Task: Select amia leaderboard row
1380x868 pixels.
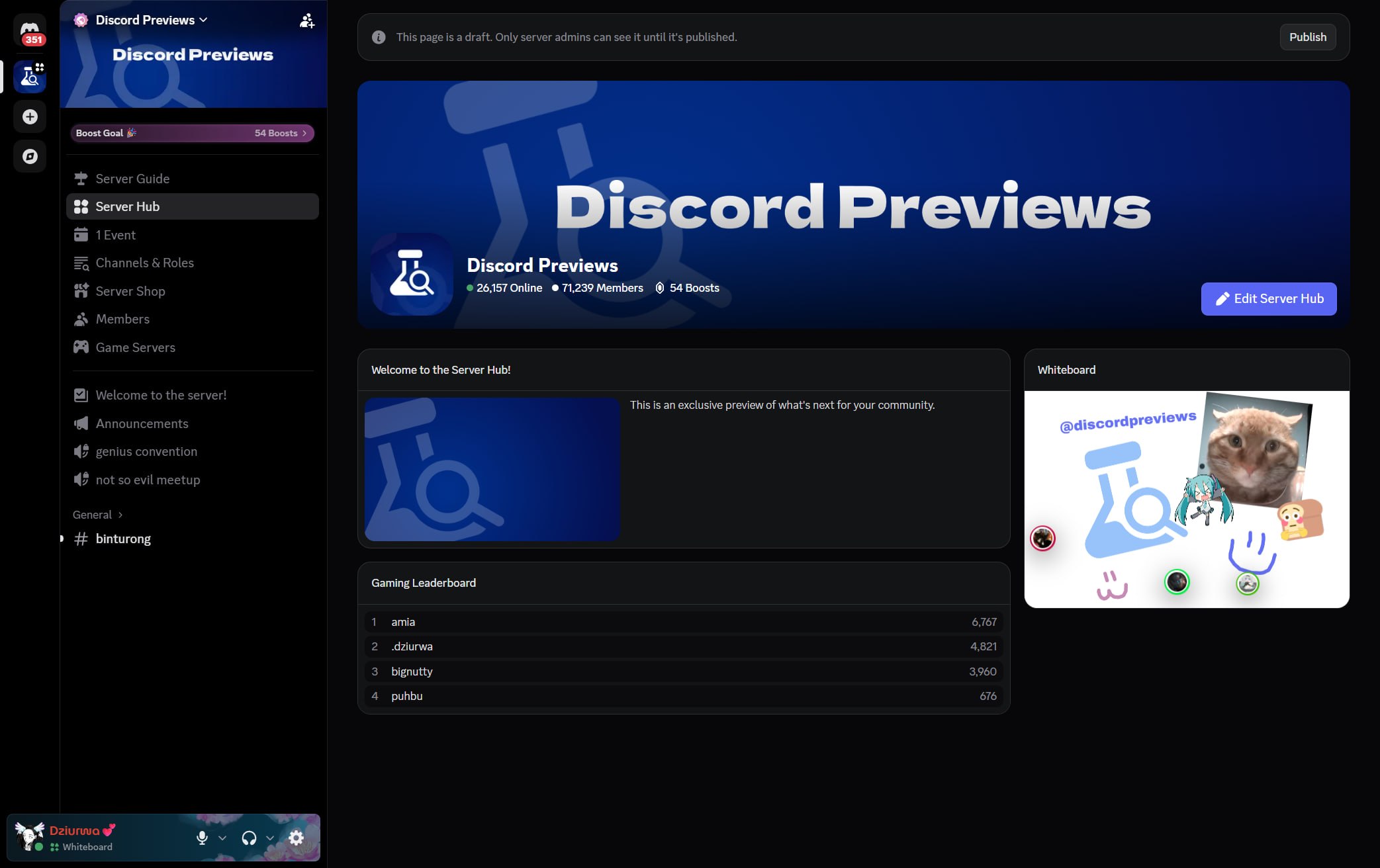Action: point(683,622)
